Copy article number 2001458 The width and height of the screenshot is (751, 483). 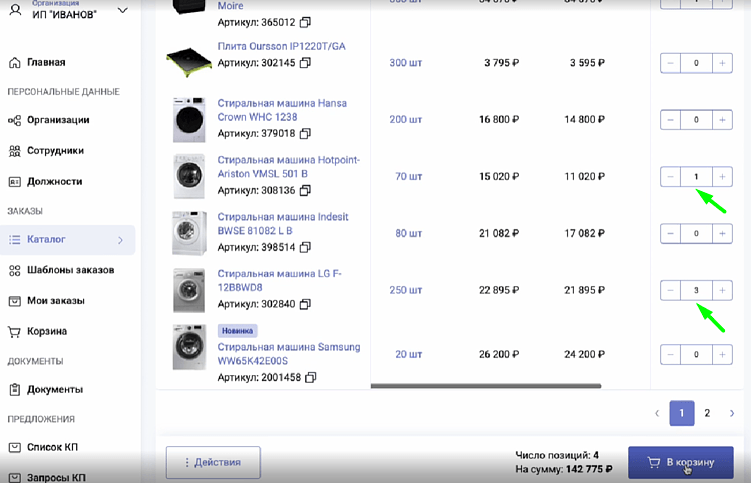[311, 378]
